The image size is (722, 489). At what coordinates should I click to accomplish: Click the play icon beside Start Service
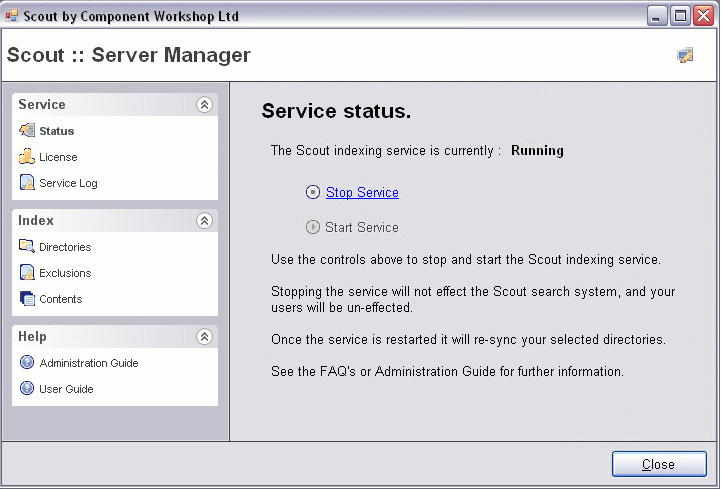(313, 227)
